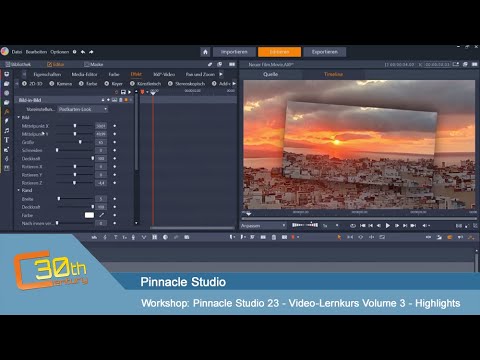Go to the Home screen
The image size is (480, 360).
205,52
